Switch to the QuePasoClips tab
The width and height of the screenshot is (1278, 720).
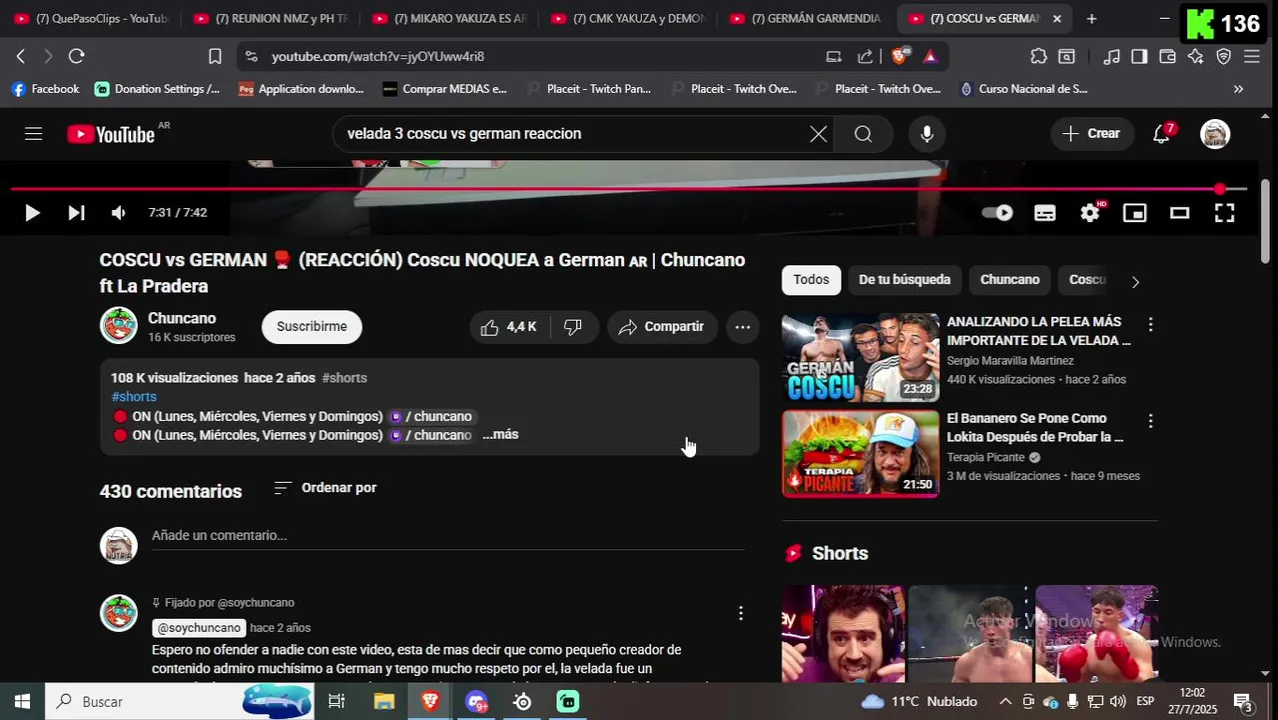point(90,18)
